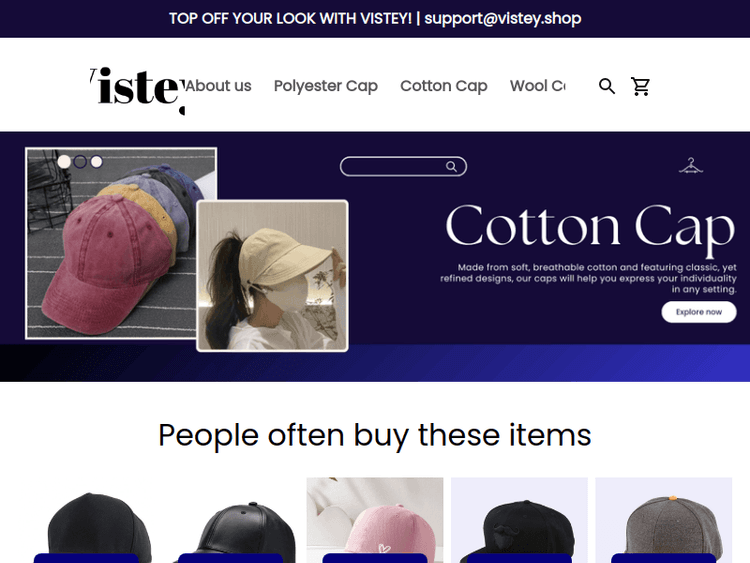Open the search magnifier icon in header
750x563 pixels.
pos(607,86)
